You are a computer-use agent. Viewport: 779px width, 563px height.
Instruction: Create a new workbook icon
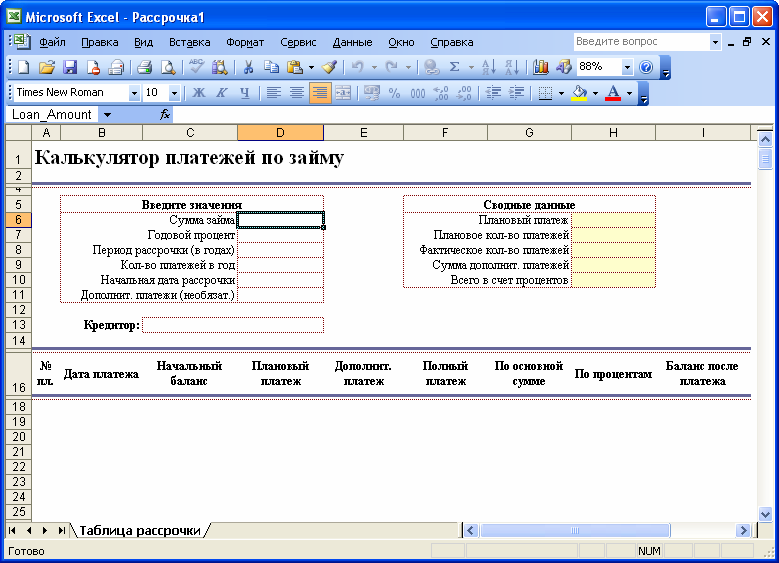tap(23, 67)
